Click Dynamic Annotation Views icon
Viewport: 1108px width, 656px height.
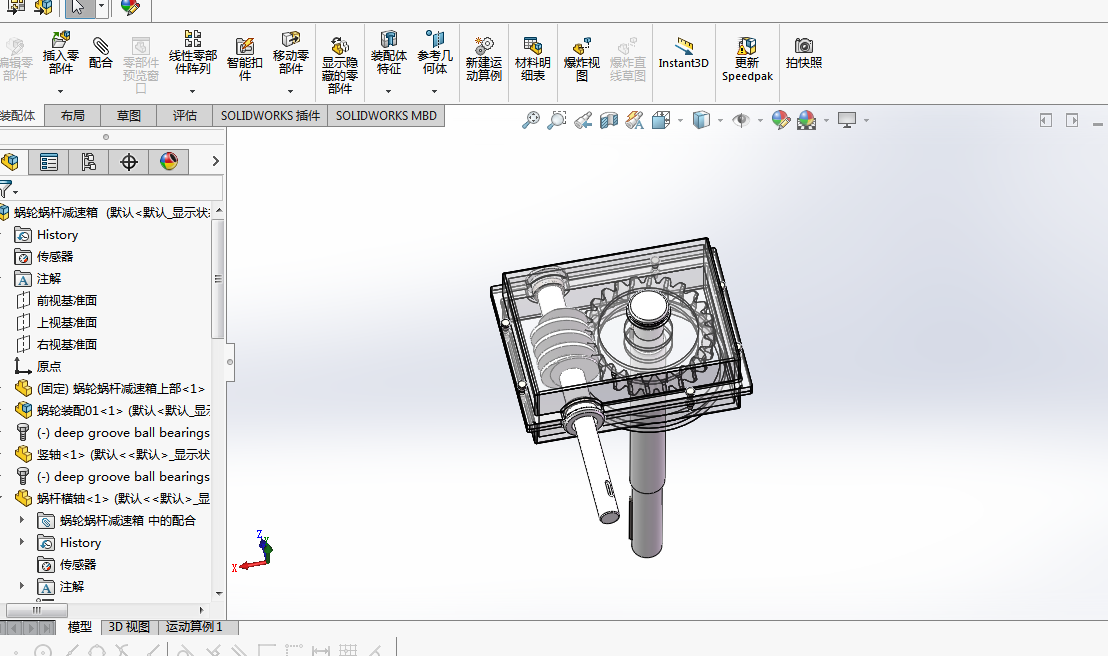tap(635, 120)
